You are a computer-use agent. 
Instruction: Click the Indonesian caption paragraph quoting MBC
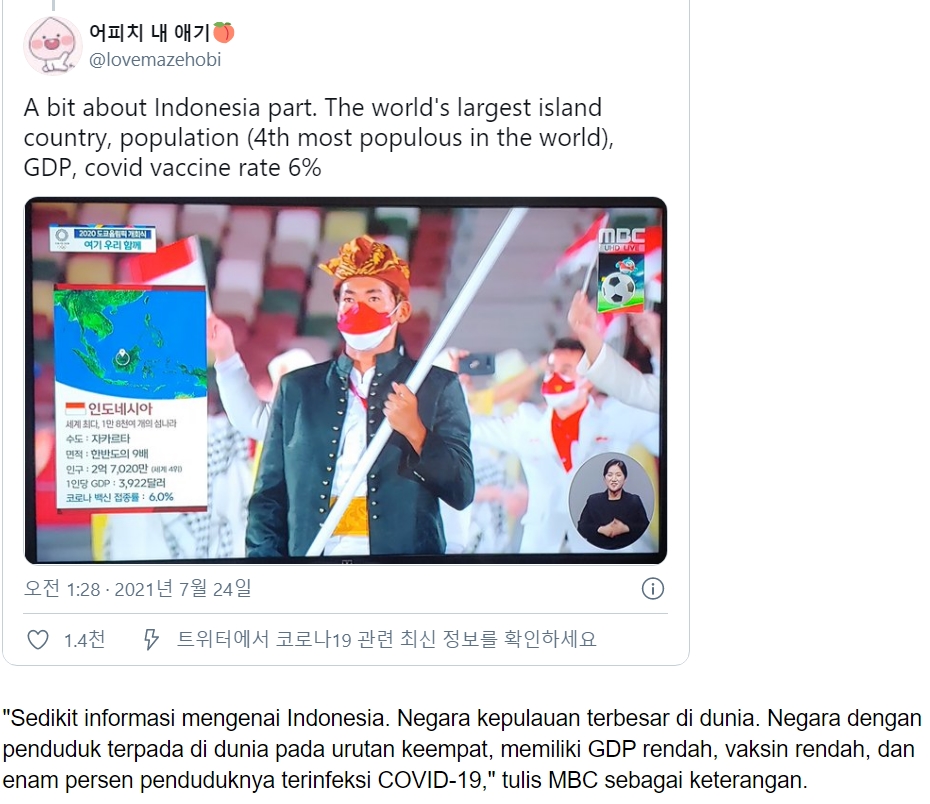462,749
